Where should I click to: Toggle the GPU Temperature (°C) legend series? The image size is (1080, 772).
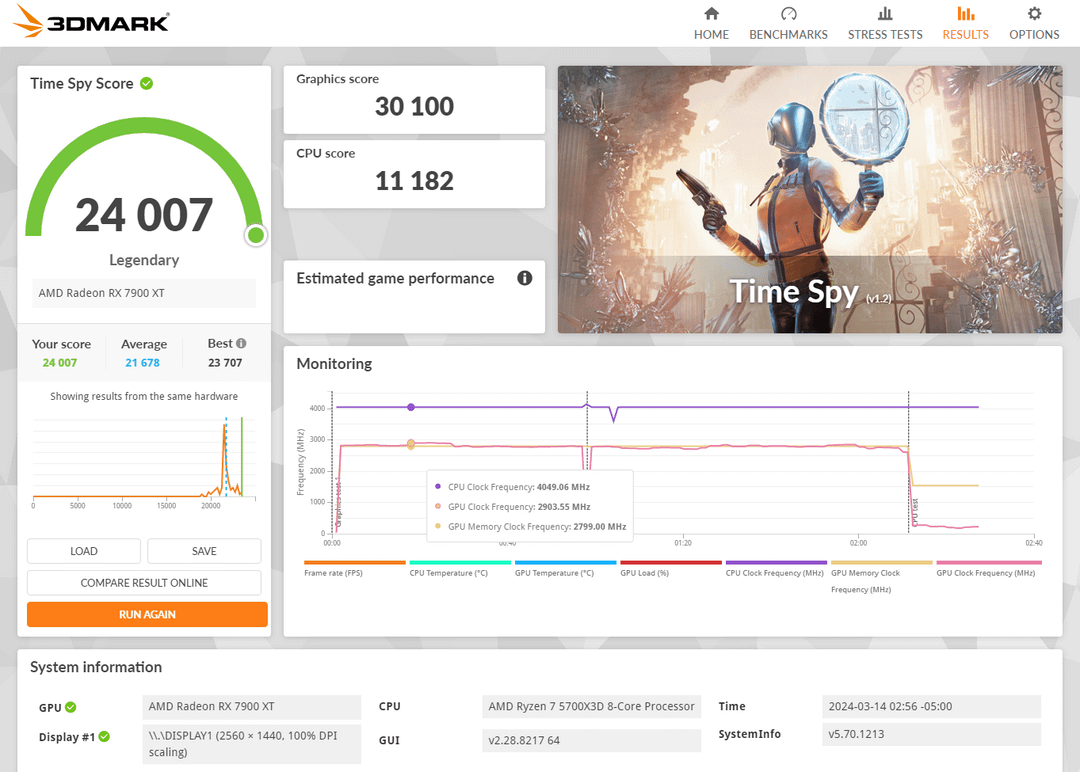[565, 568]
